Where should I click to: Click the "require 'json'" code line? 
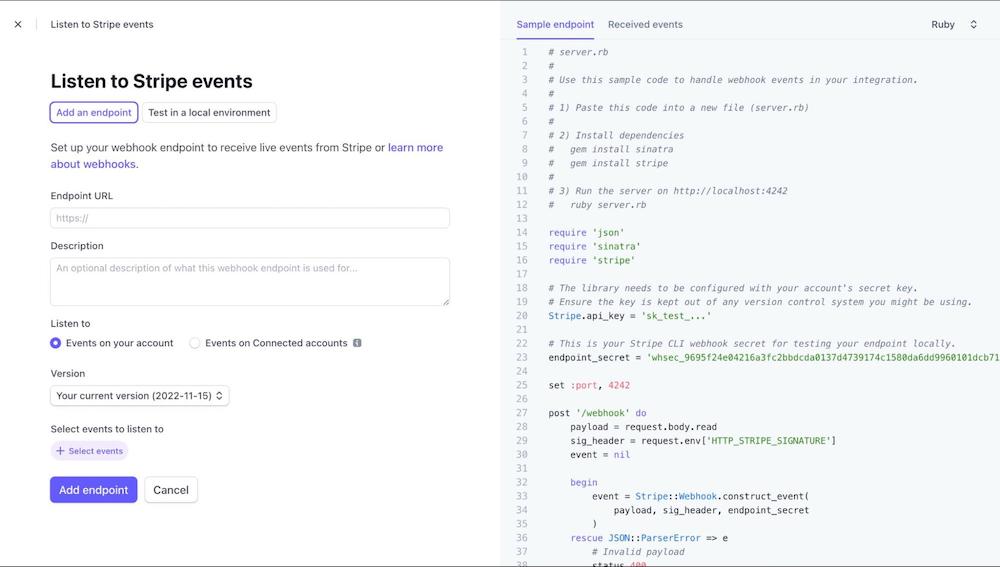click(586, 233)
